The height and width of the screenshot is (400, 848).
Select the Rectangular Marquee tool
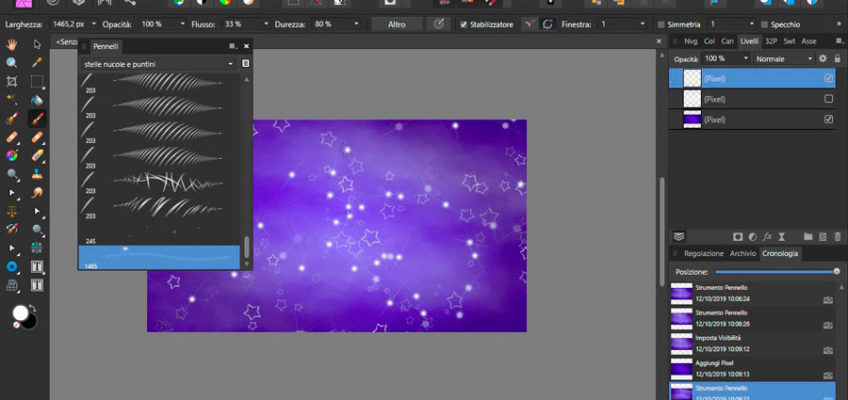point(37,82)
